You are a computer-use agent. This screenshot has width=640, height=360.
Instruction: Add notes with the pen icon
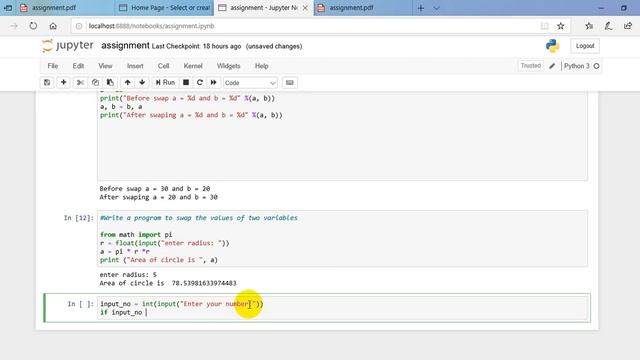point(608,26)
